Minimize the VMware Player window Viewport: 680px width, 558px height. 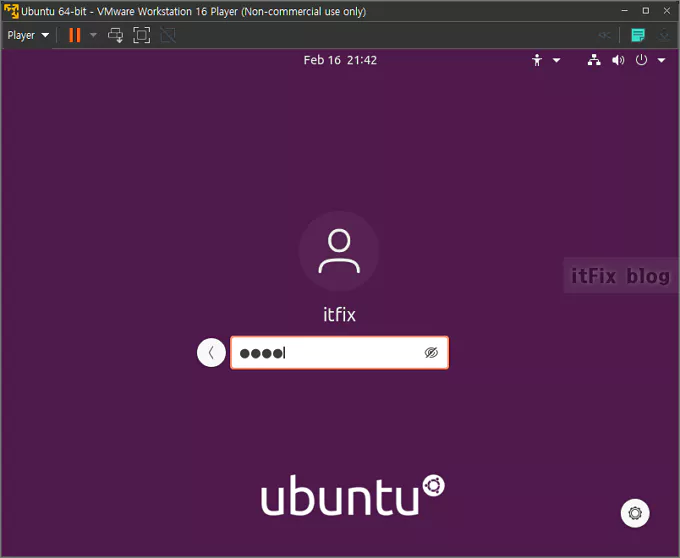[624, 10]
